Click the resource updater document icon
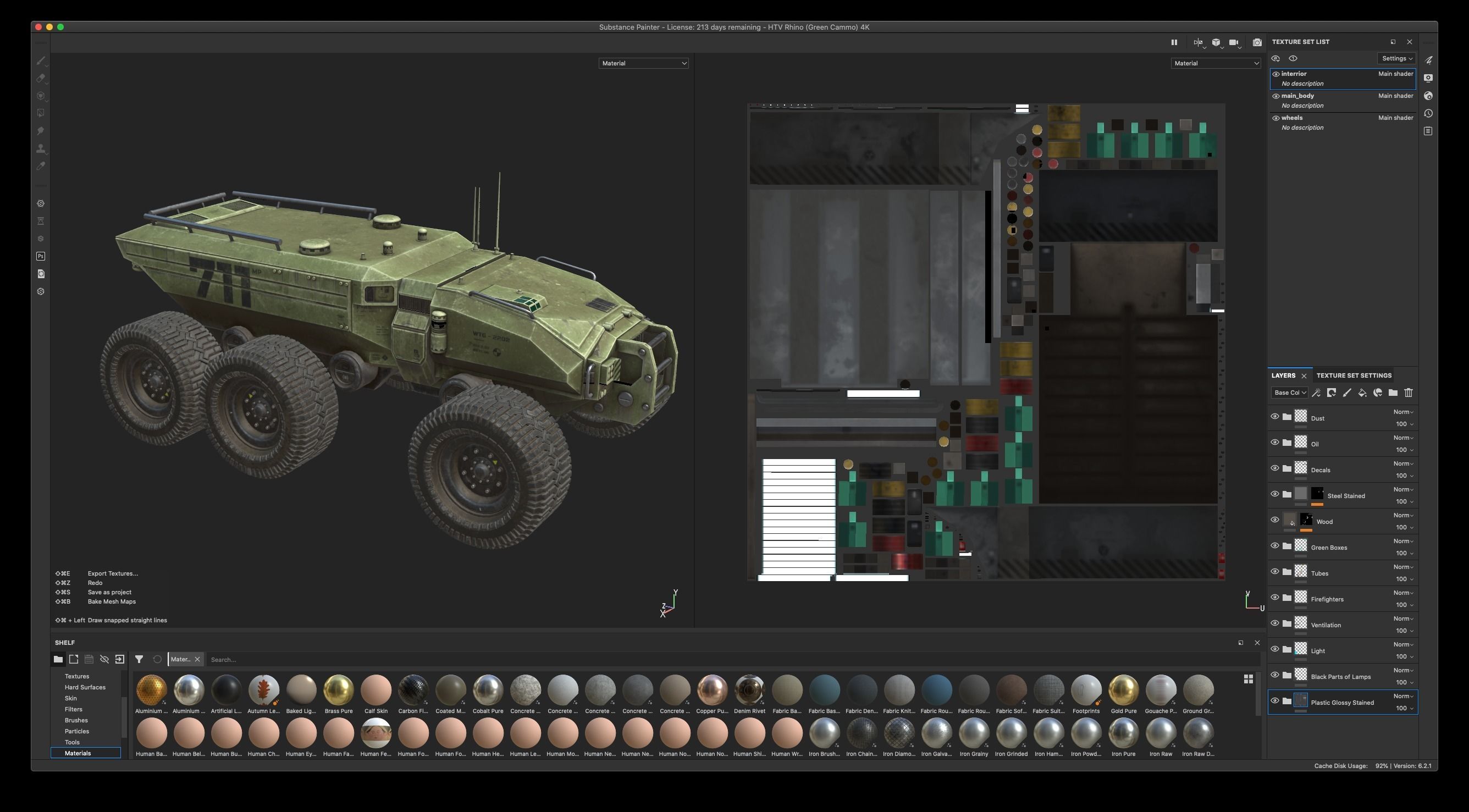The height and width of the screenshot is (812, 1469). point(41,274)
